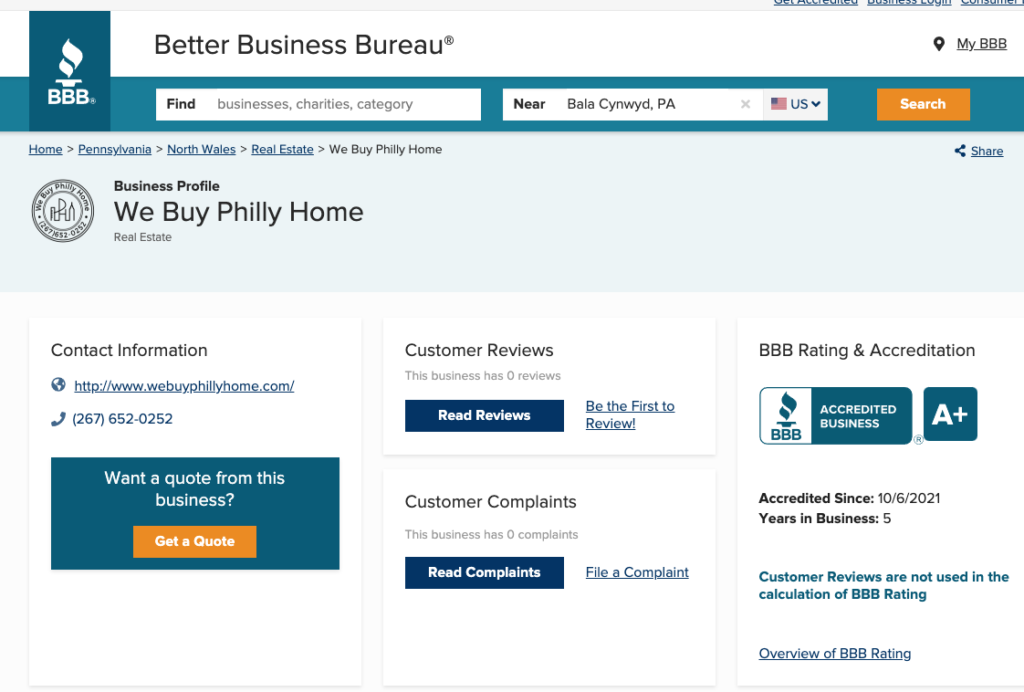The image size is (1024, 692).
Task: Click the phone icon beside (267) 652-0252
Action: click(x=58, y=419)
